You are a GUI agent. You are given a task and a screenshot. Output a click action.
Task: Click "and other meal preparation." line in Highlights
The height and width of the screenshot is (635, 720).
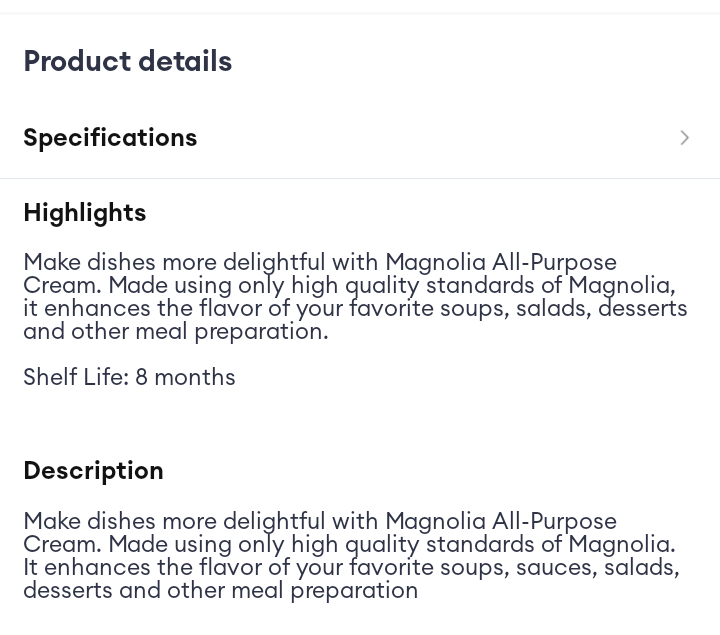click(176, 332)
